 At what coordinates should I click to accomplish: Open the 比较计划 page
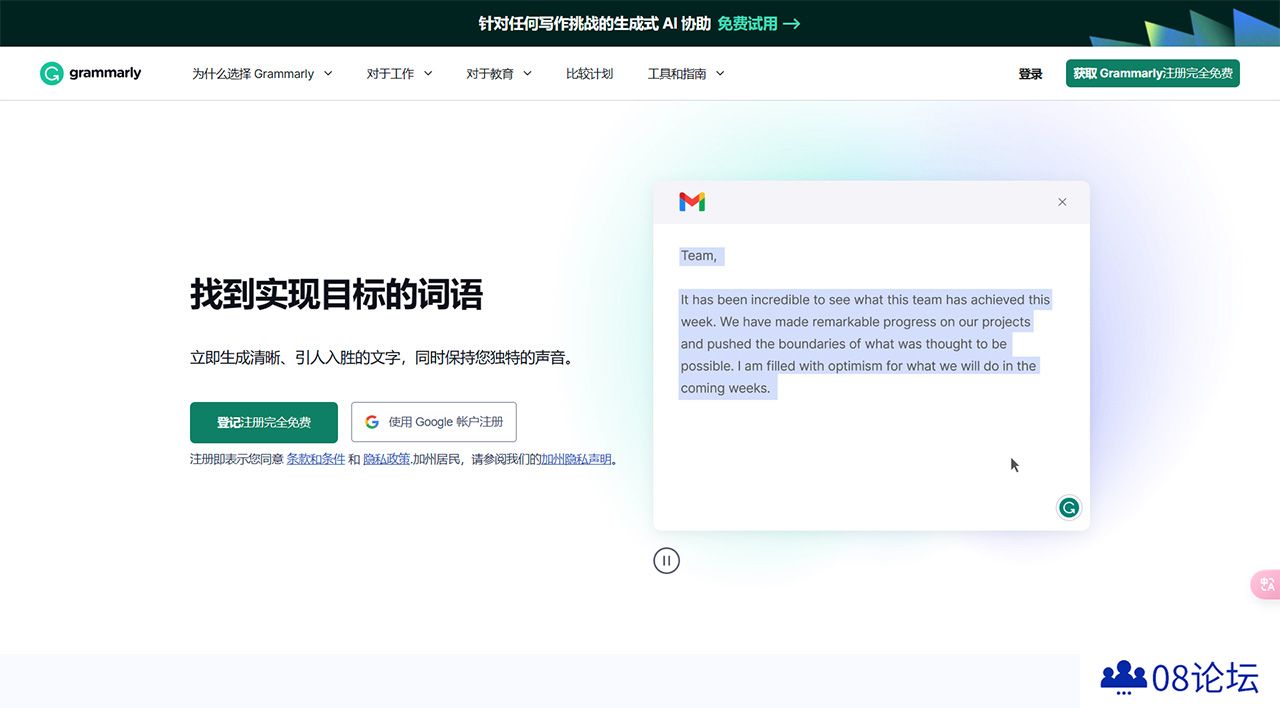(589, 74)
